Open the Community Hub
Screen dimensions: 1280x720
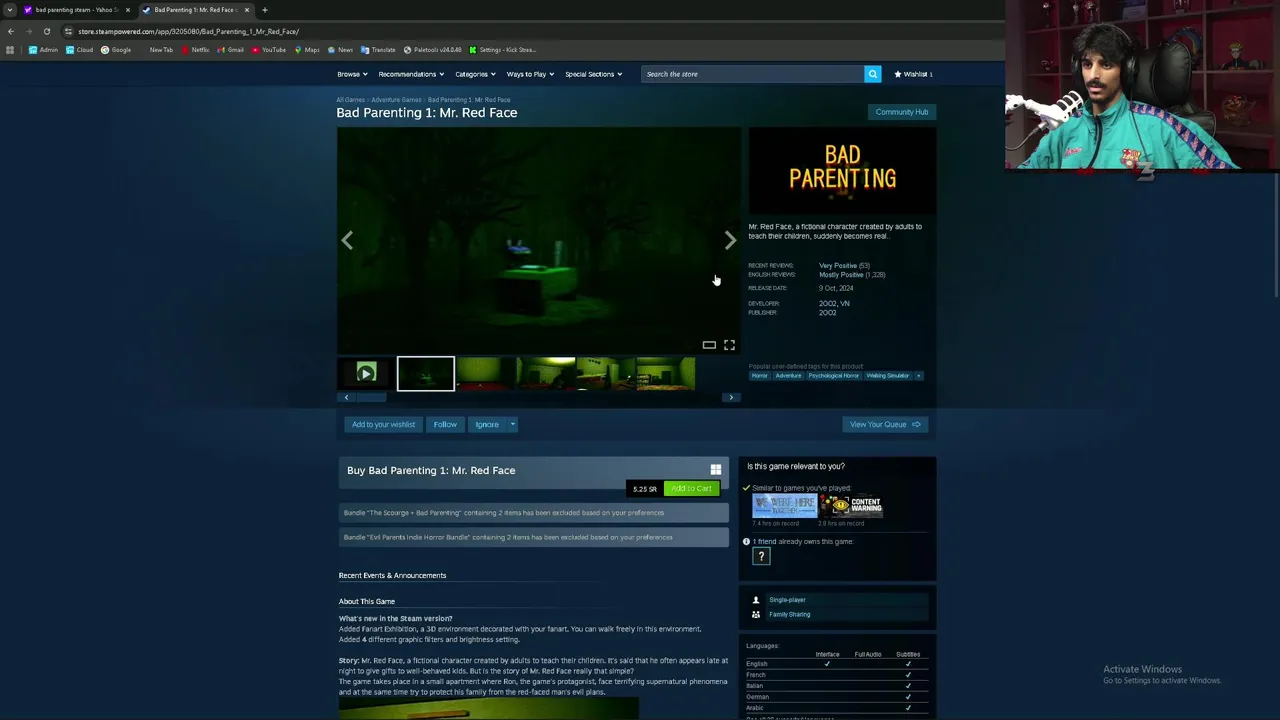901,112
